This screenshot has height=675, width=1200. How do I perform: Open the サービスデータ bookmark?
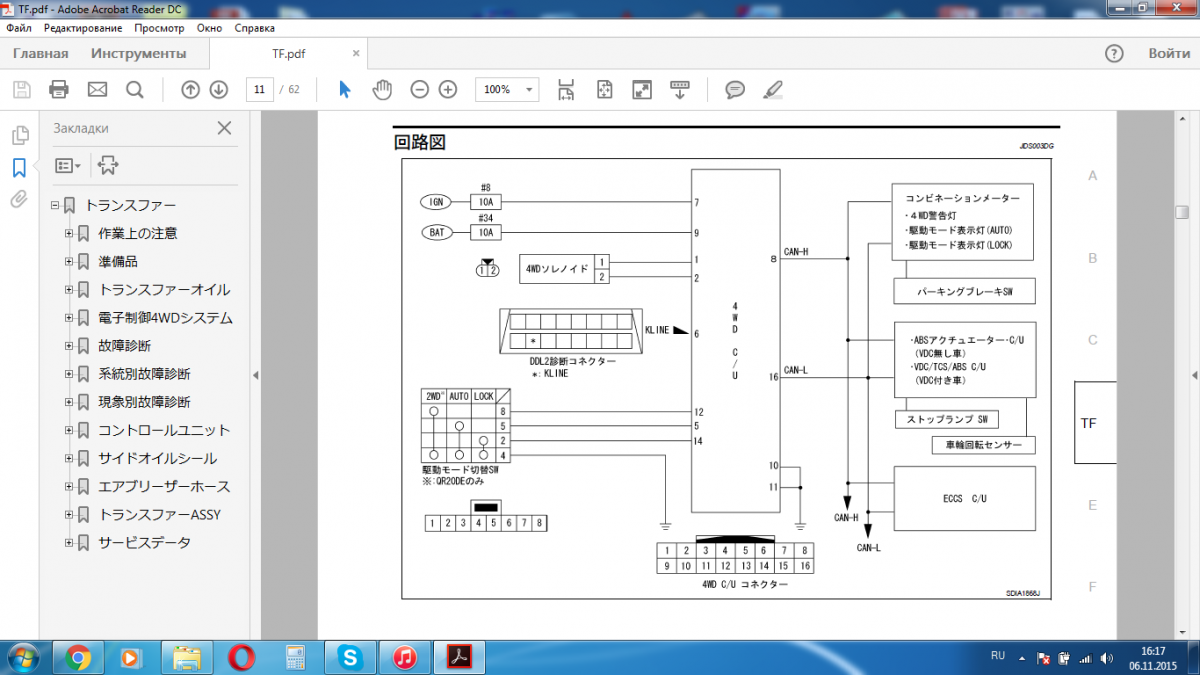(x=144, y=543)
